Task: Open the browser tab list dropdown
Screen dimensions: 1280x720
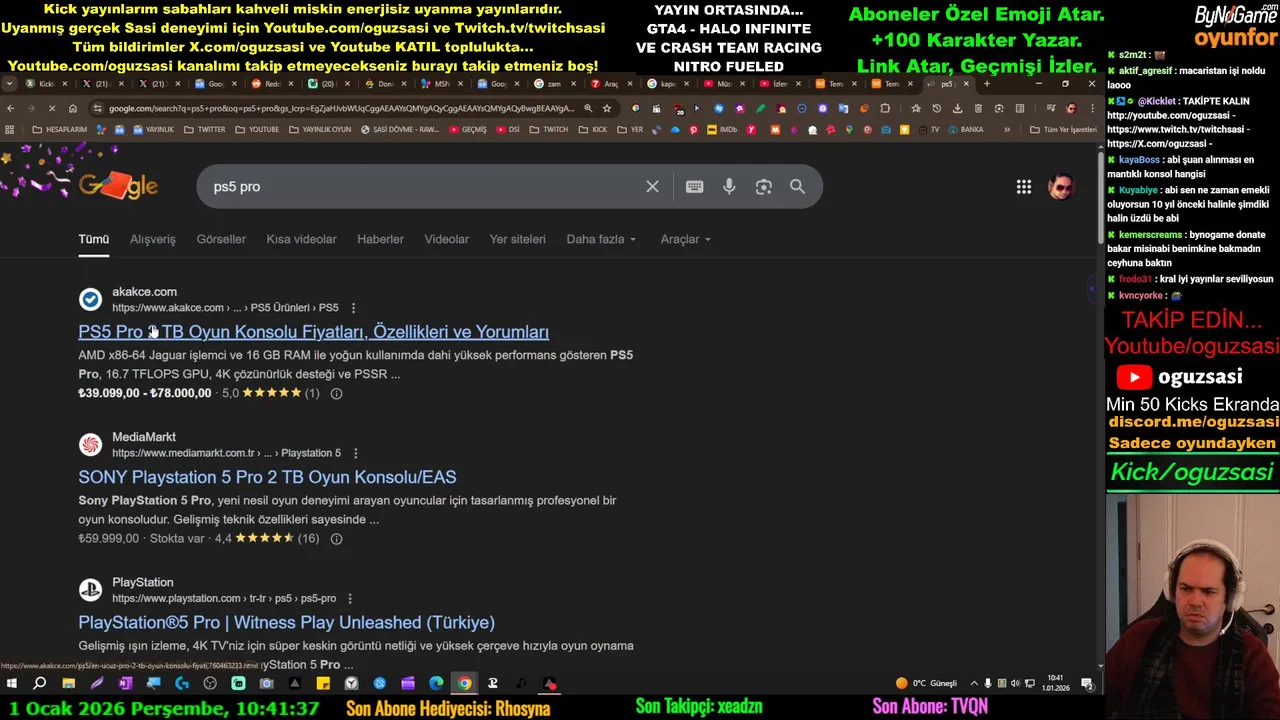Action: (9, 84)
